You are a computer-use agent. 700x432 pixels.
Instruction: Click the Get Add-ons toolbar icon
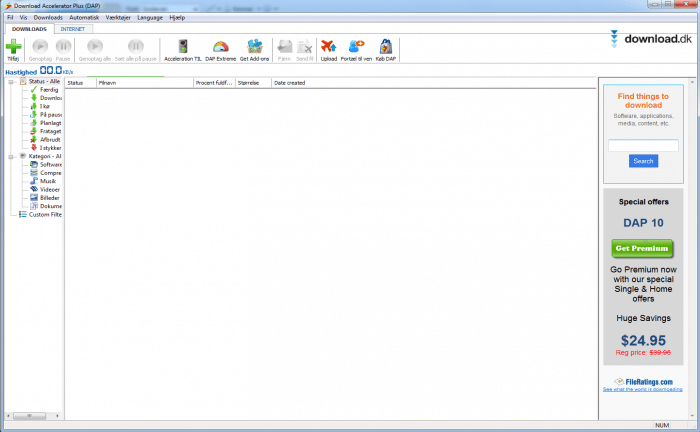pyautogui.click(x=254, y=47)
